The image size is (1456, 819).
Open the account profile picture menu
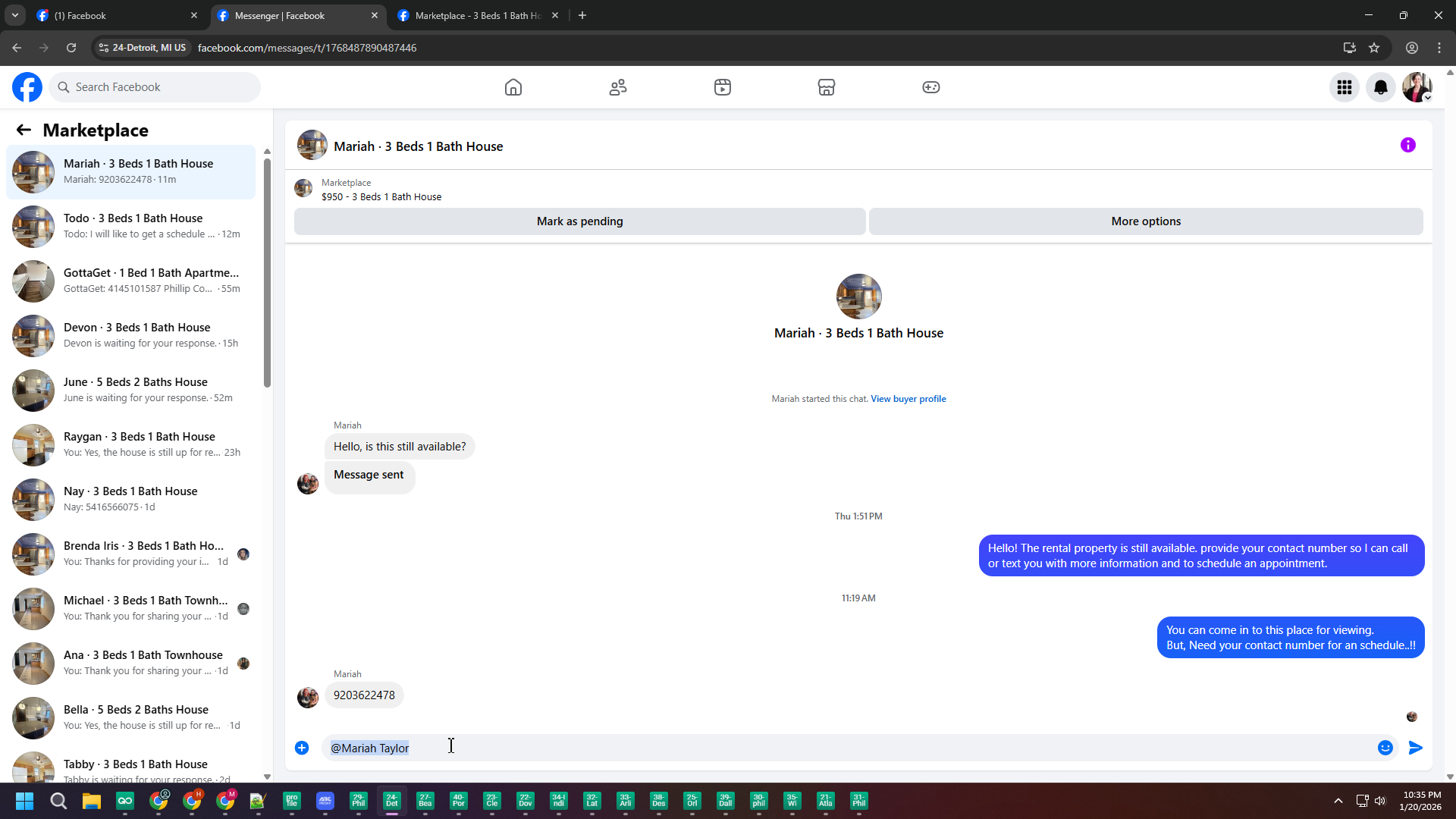click(x=1417, y=87)
